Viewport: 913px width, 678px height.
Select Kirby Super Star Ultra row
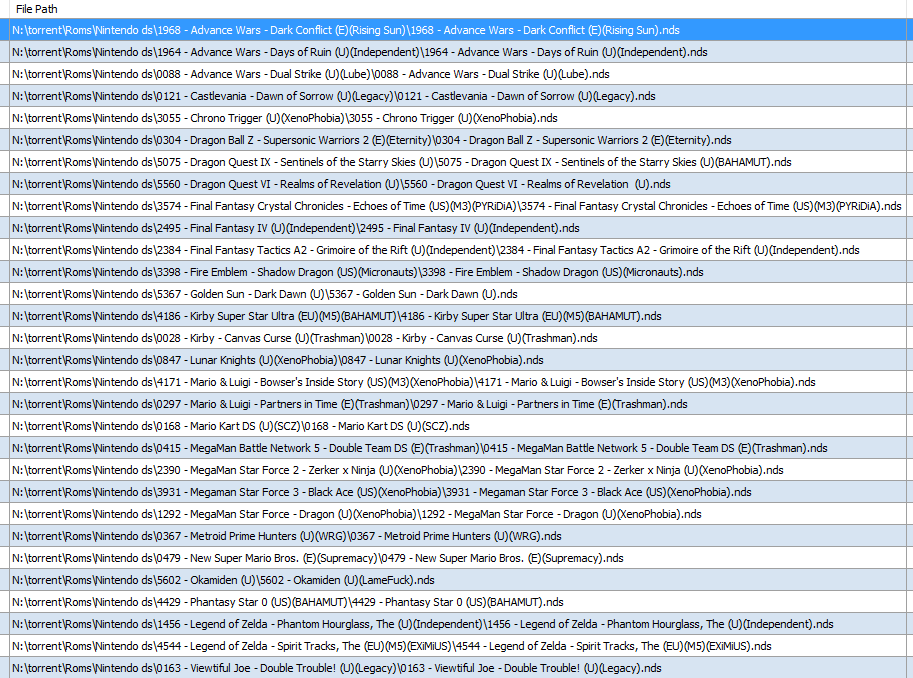tap(458, 316)
